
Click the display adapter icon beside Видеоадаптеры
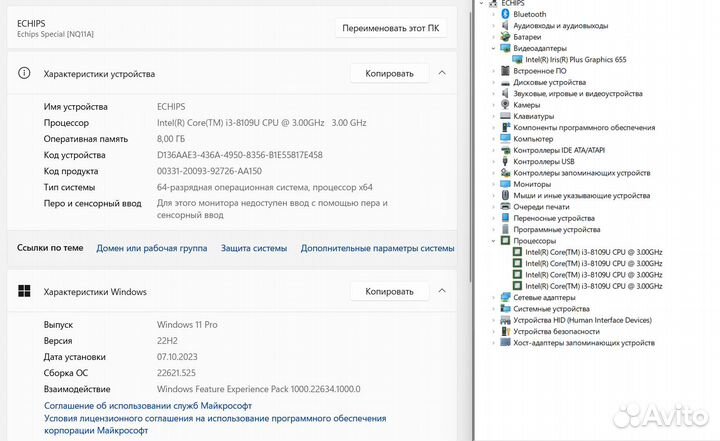click(506, 48)
